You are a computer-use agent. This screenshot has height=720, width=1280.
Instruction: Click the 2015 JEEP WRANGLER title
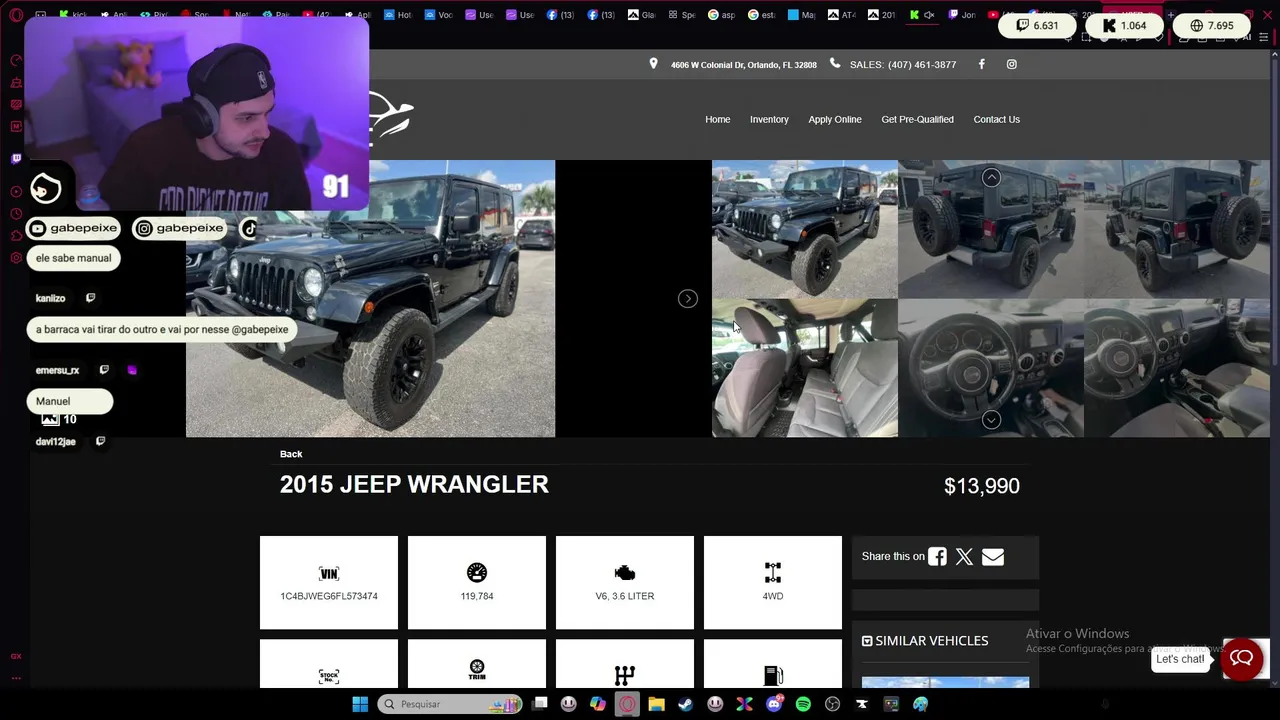tap(414, 485)
